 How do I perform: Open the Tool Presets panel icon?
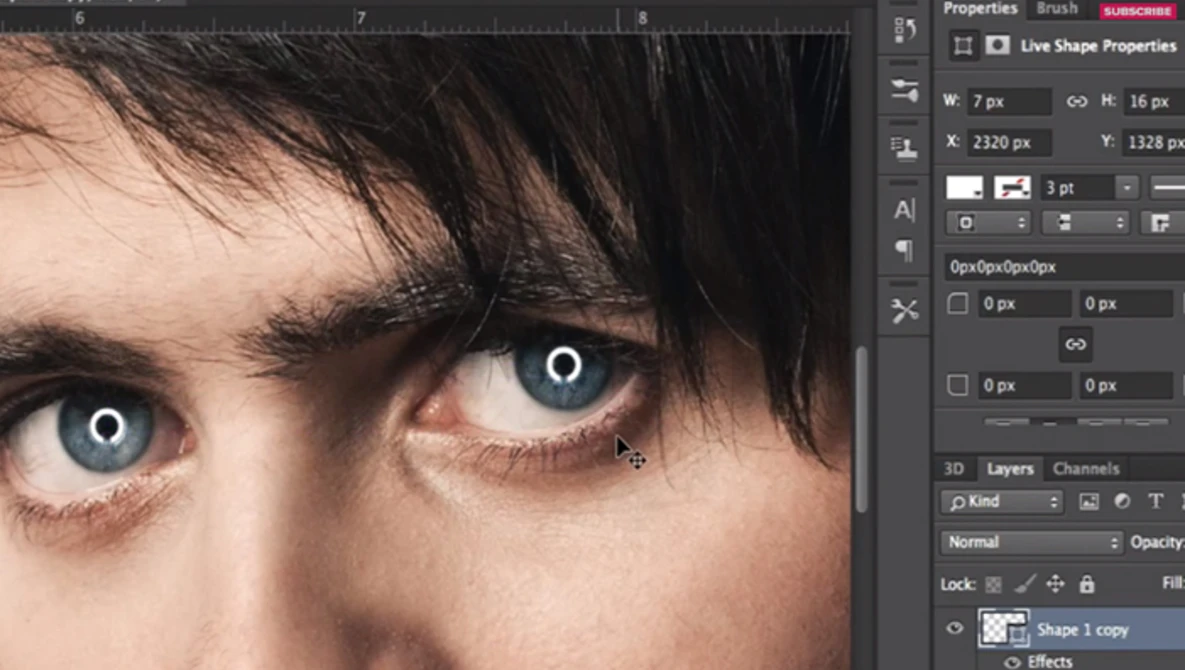coord(905,310)
